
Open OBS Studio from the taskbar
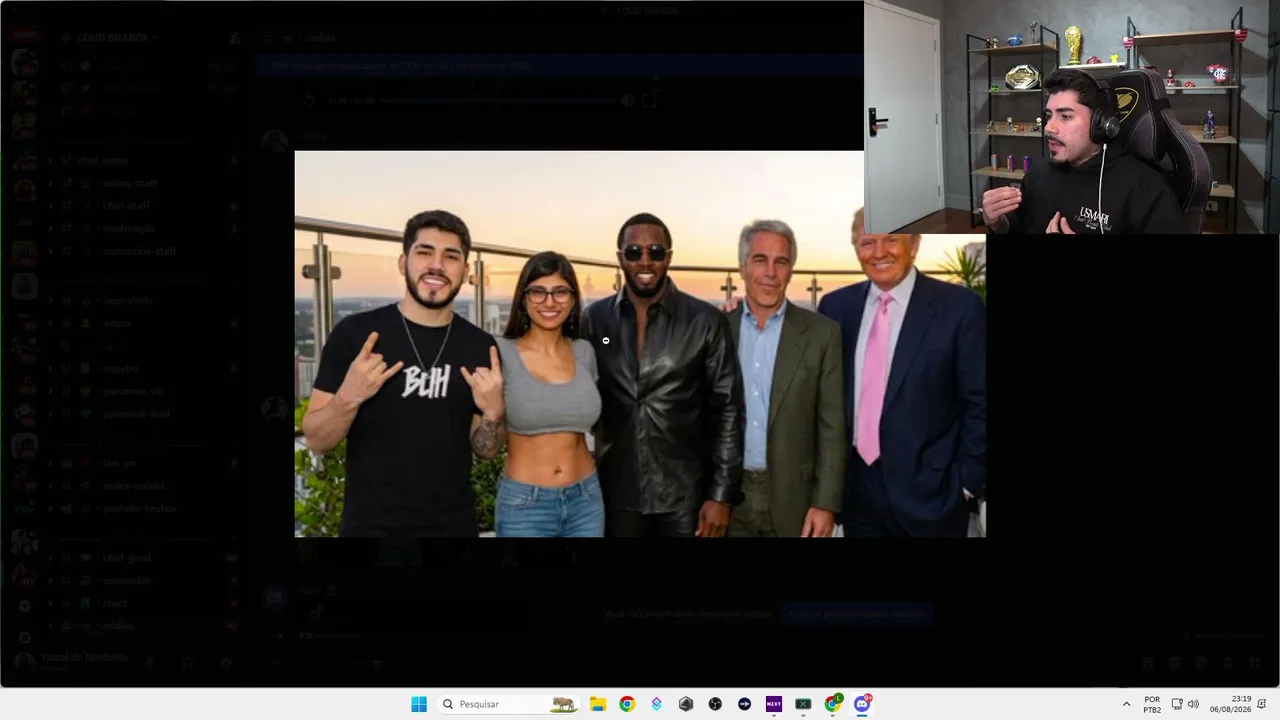(715, 704)
